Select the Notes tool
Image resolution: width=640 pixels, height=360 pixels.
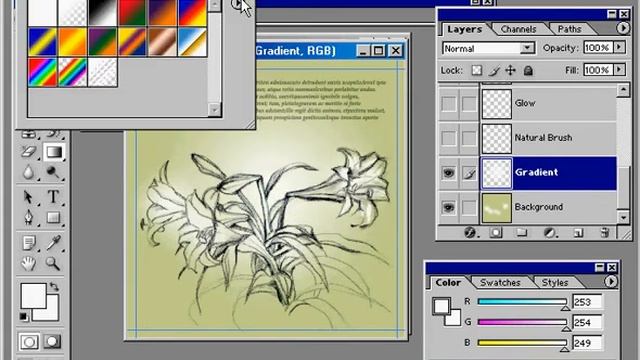pos(28,243)
